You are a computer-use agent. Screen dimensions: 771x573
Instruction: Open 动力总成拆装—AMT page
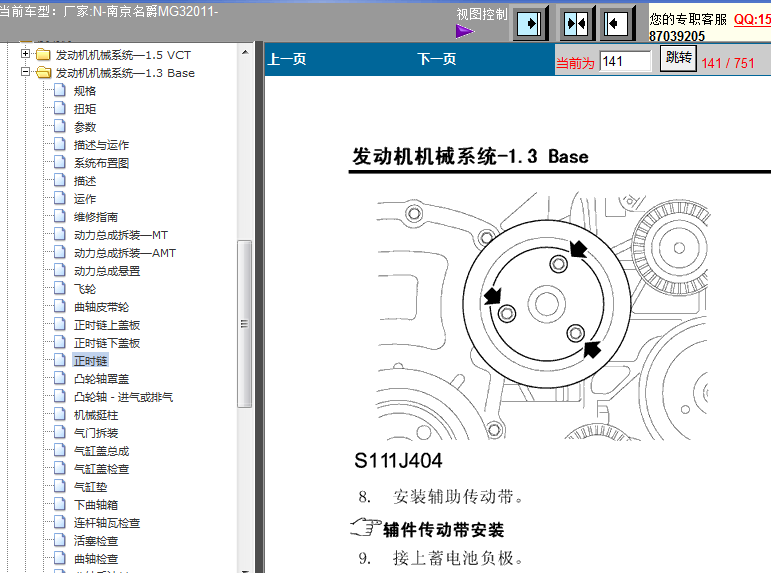point(125,253)
